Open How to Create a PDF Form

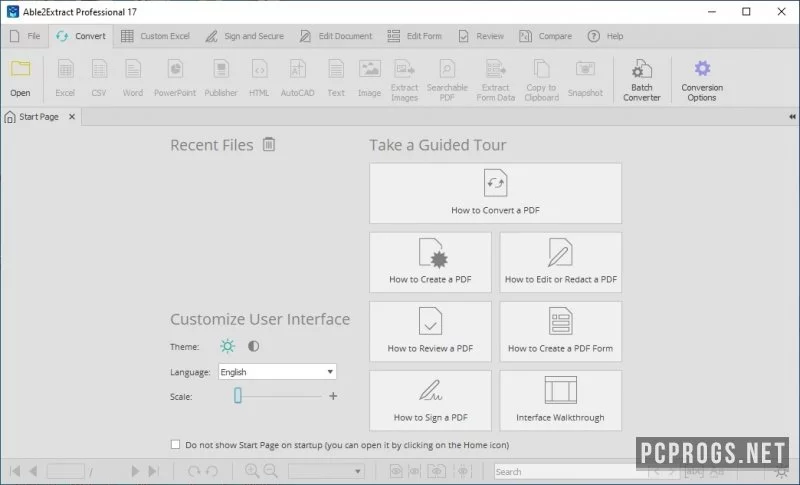click(561, 331)
